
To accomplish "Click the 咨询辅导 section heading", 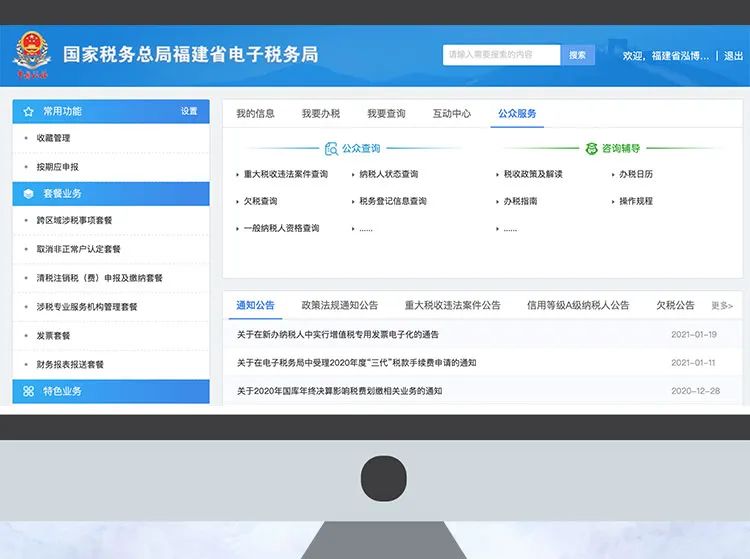I will click(x=621, y=149).
